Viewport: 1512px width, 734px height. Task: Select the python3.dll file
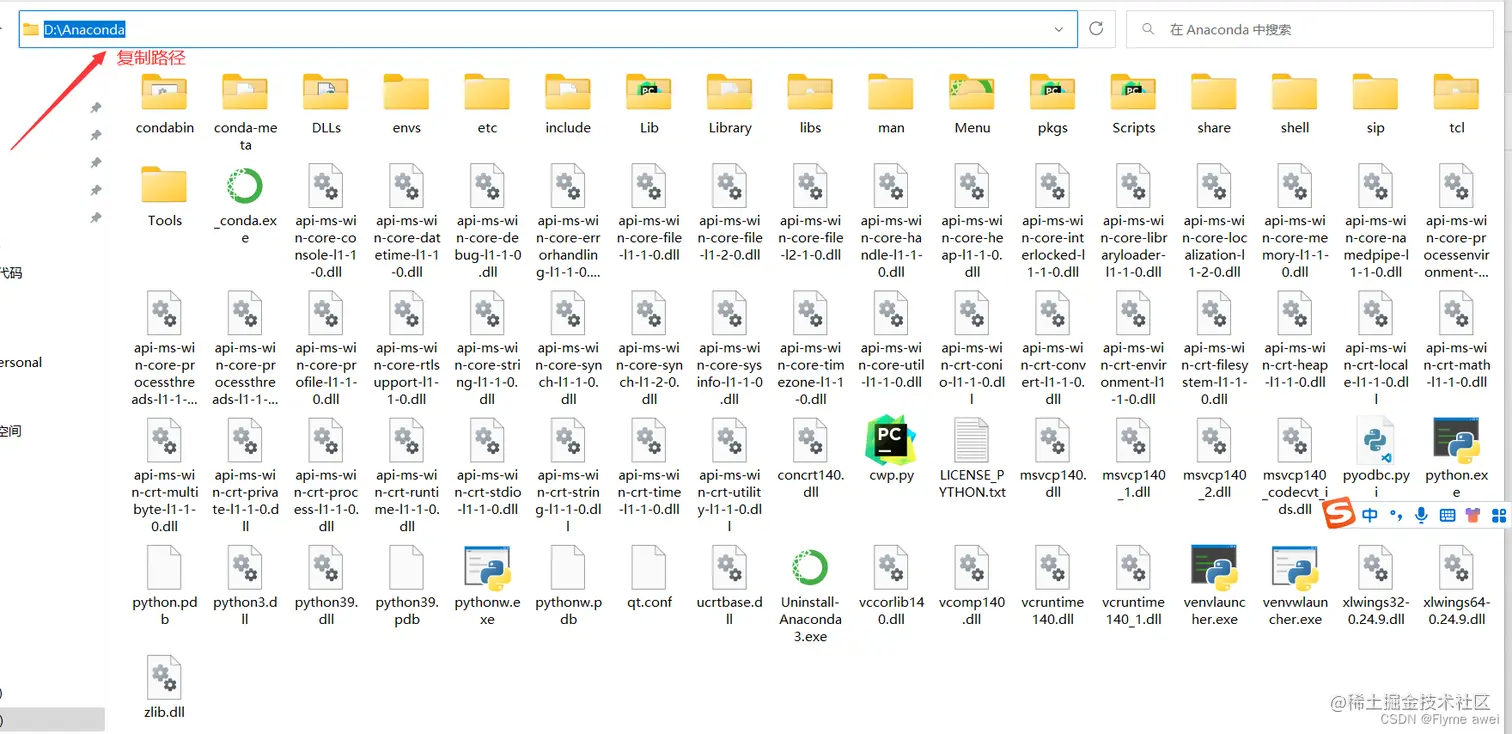[245, 586]
